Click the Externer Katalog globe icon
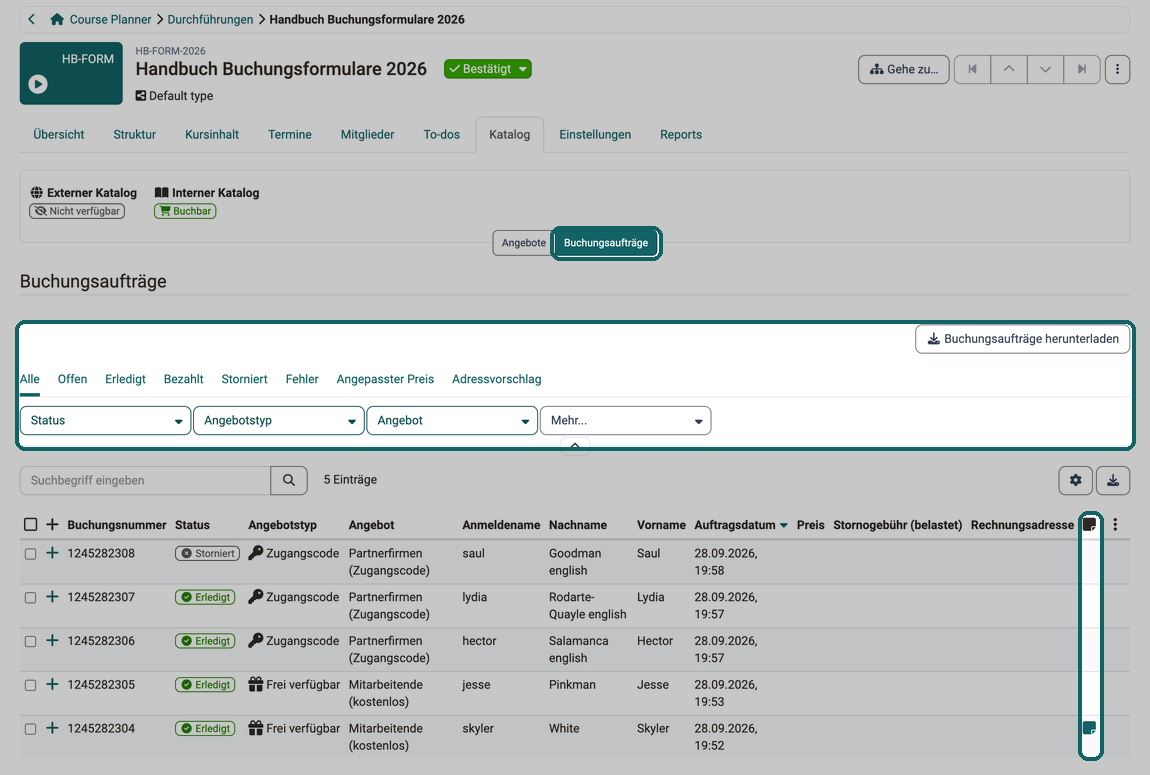 pos(37,192)
